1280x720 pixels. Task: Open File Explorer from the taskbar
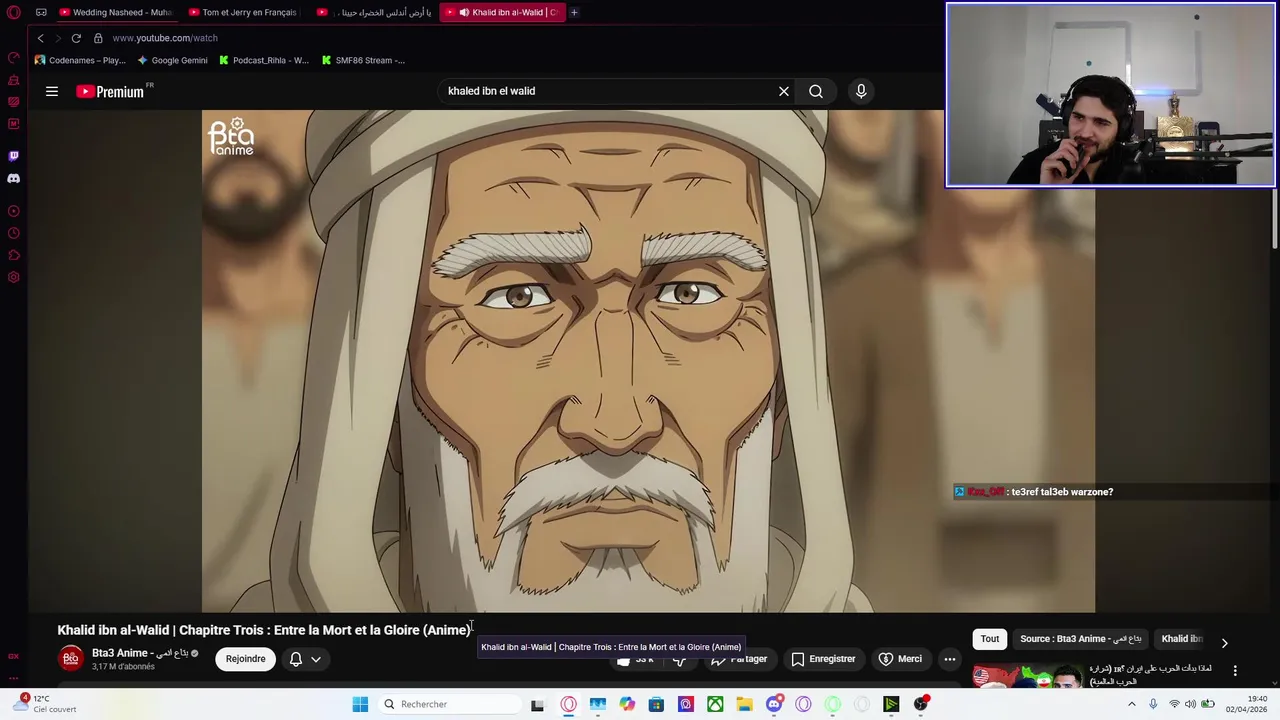pos(744,704)
